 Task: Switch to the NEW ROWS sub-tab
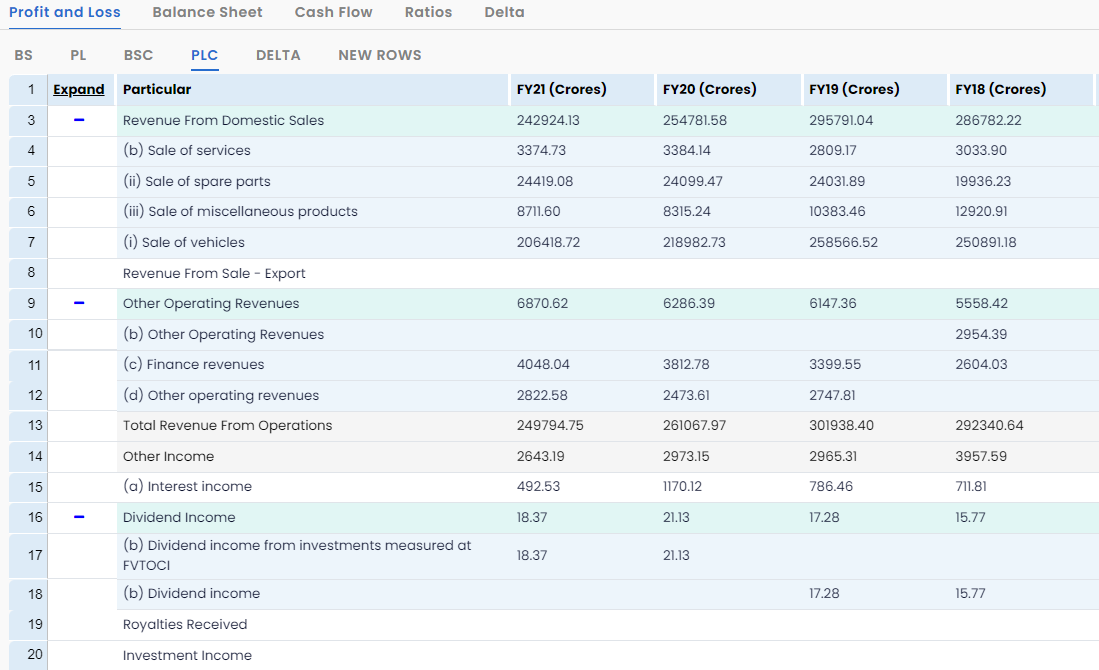pos(379,55)
